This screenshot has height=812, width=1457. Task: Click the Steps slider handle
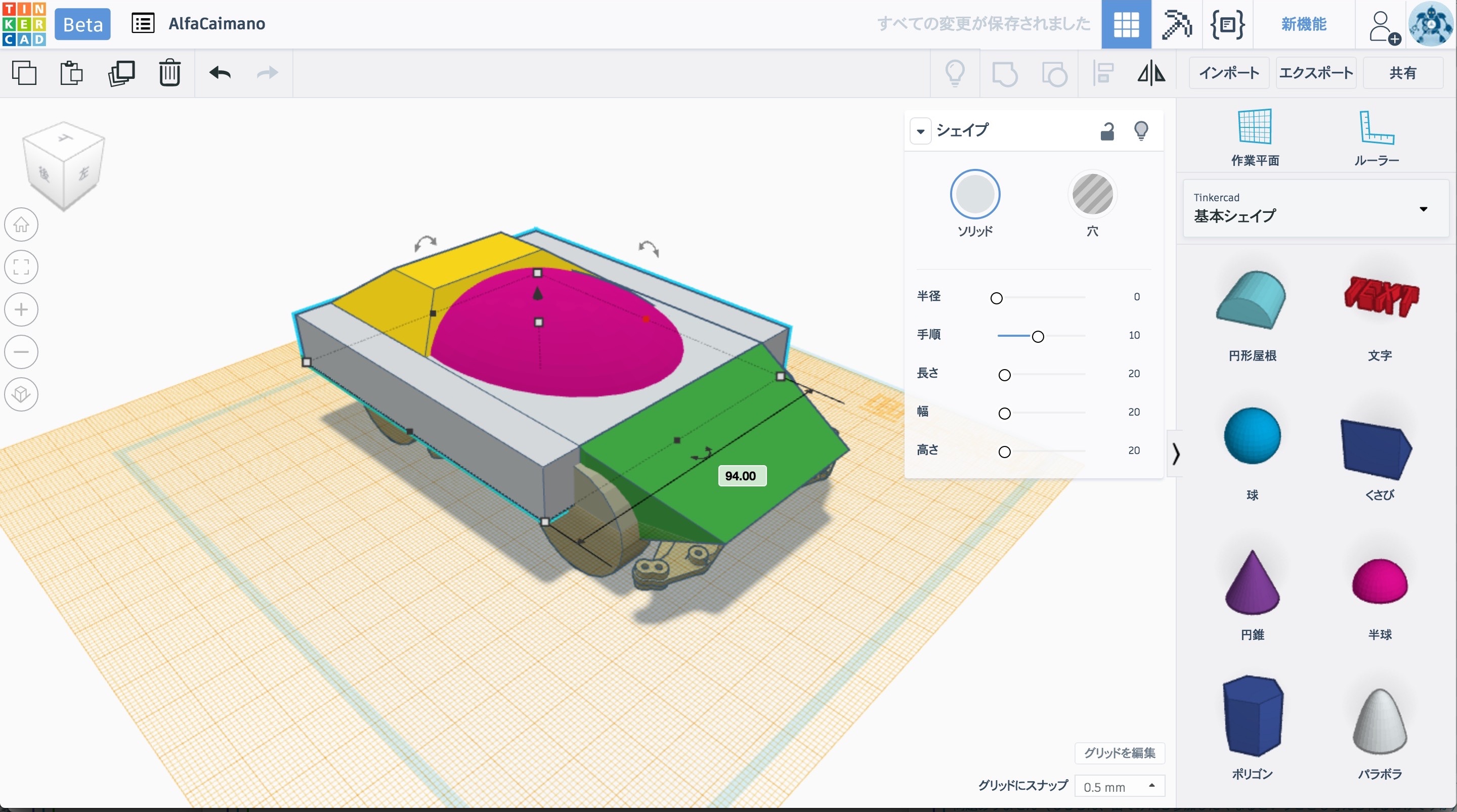(x=1038, y=336)
